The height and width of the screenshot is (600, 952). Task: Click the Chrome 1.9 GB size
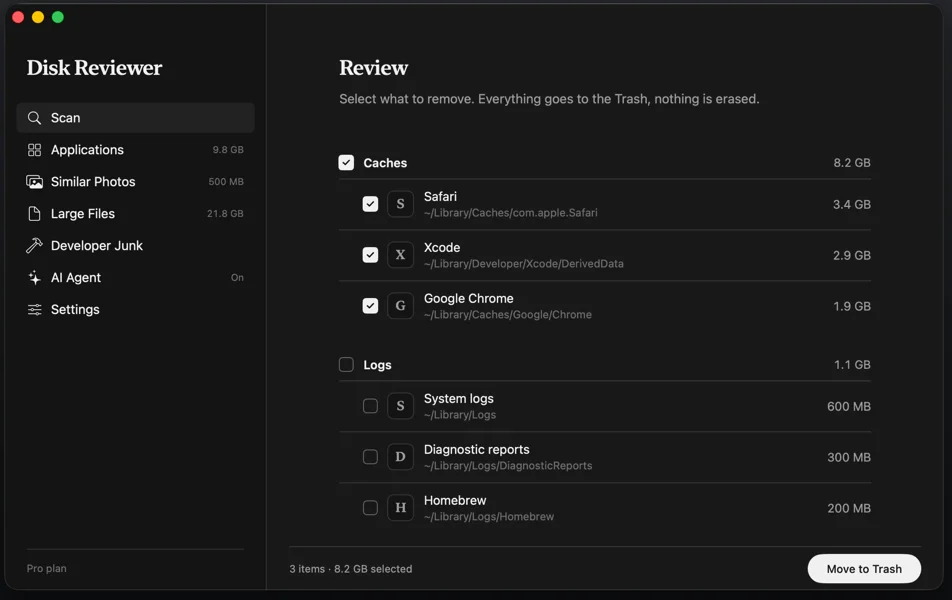(x=852, y=307)
